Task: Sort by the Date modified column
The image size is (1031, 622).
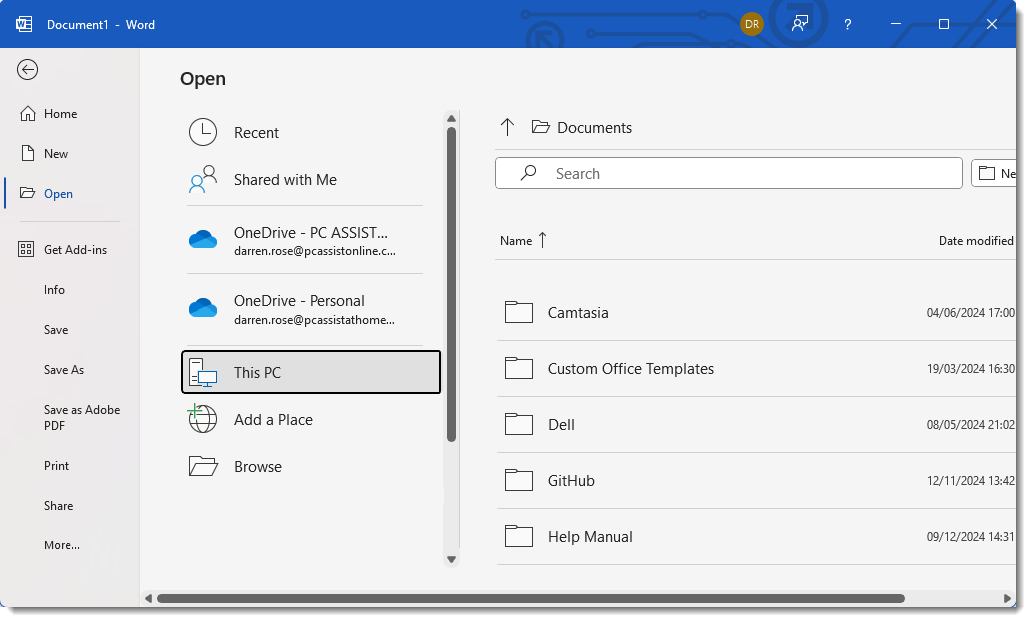Action: tap(976, 241)
